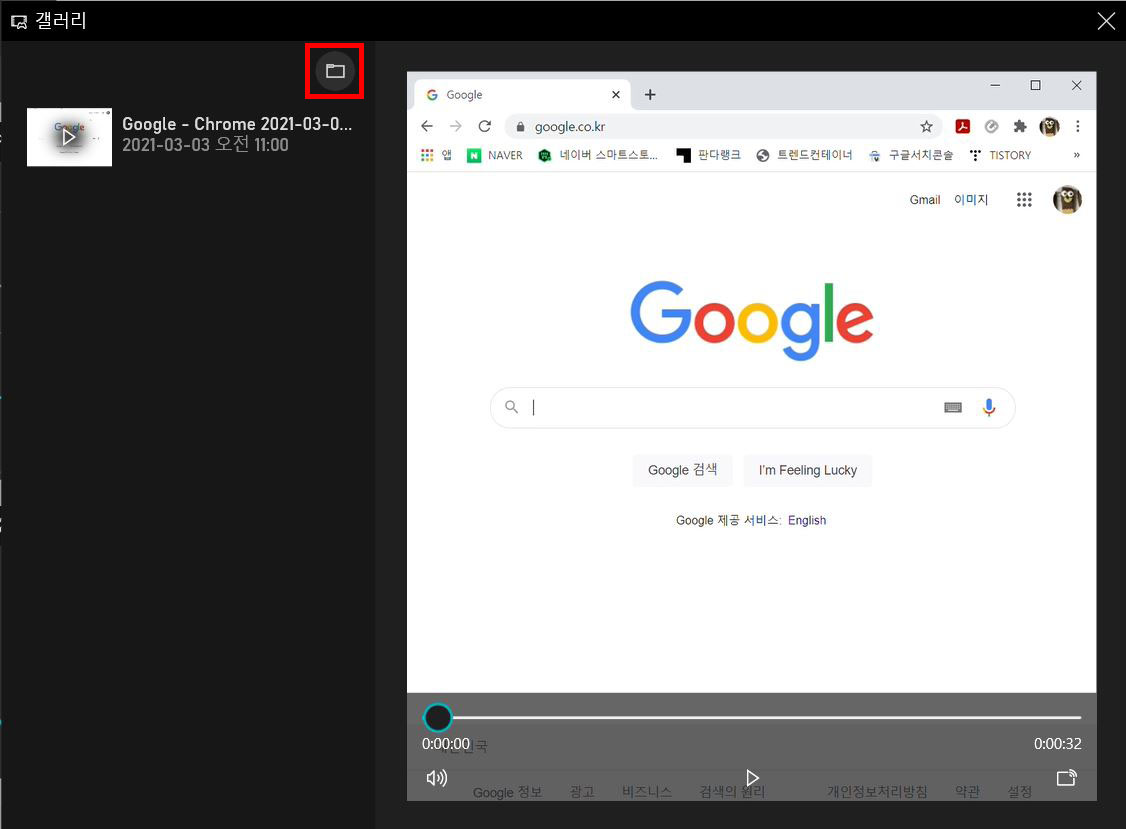Open the 판다랭크 bookmark
The width and height of the screenshot is (1126, 829).
709,155
